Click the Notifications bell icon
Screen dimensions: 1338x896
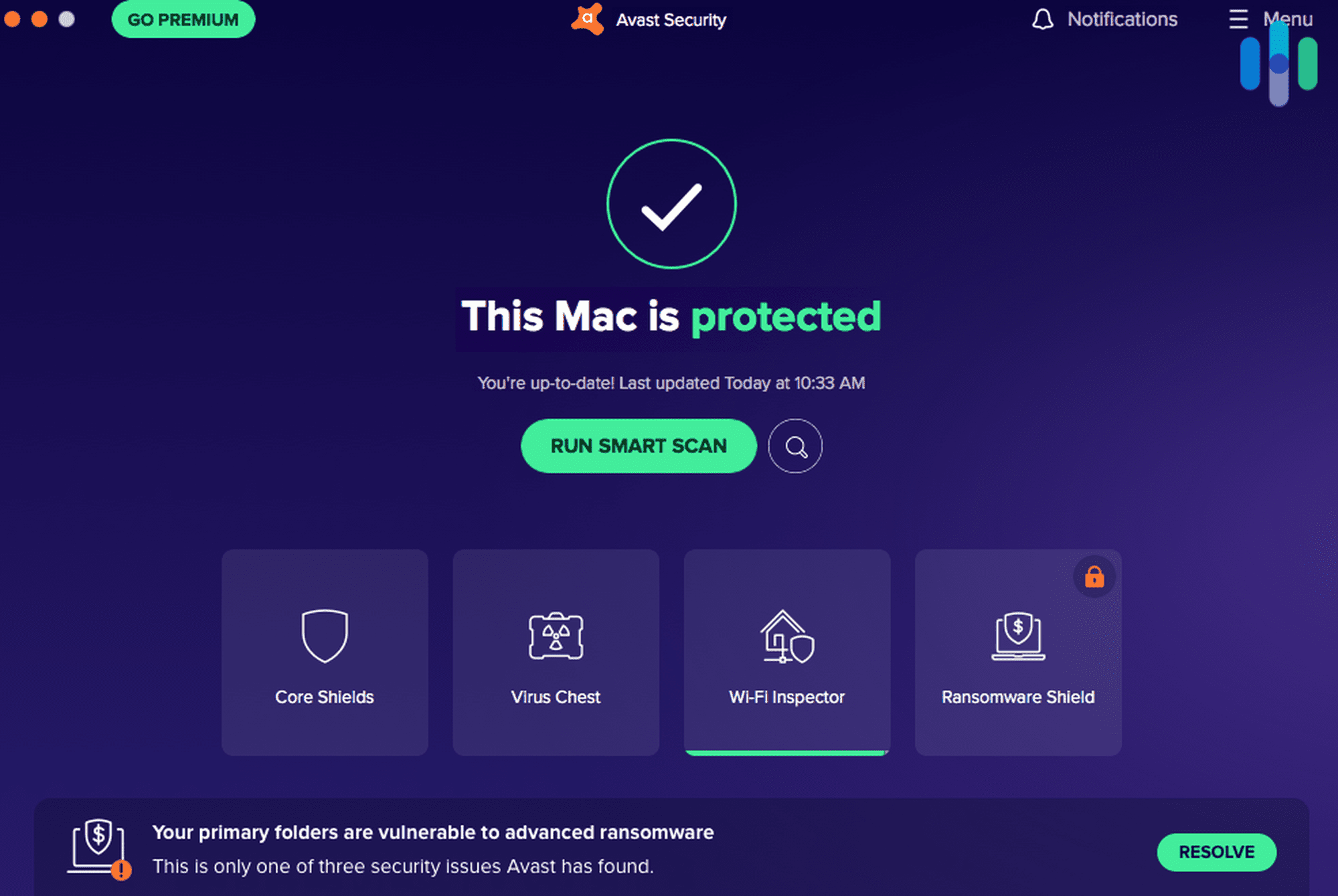pos(1040,19)
